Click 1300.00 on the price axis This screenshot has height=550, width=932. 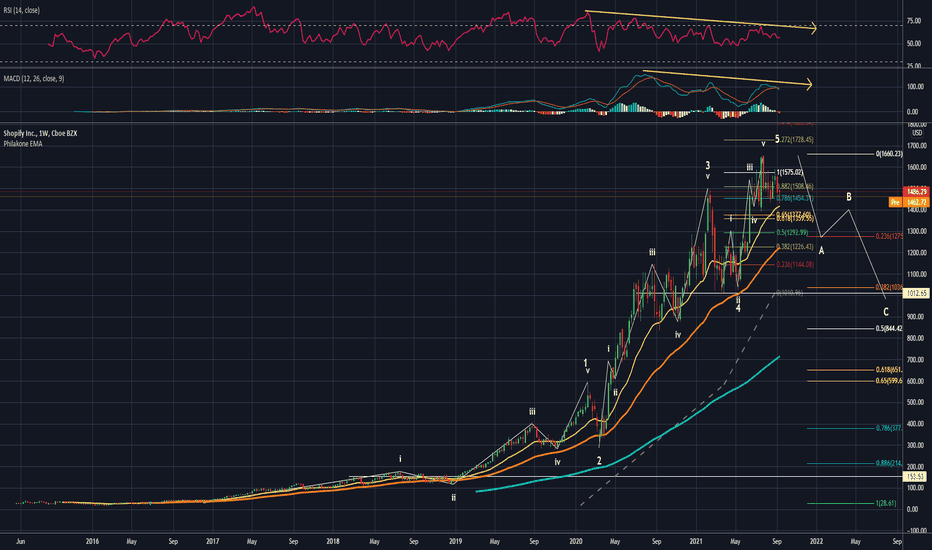click(916, 231)
